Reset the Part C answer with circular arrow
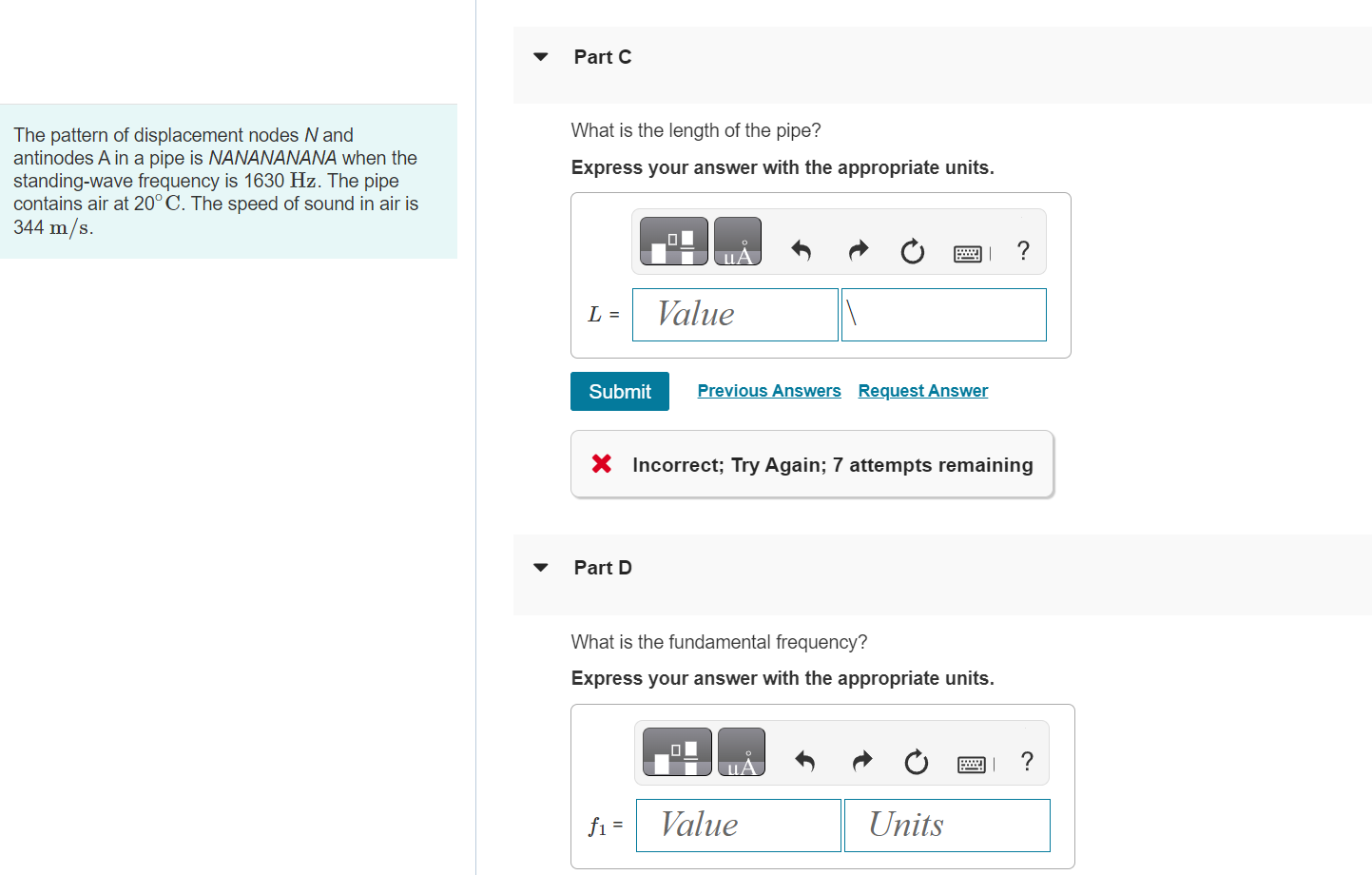Image resolution: width=1372 pixels, height=875 pixels. coord(912,251)
